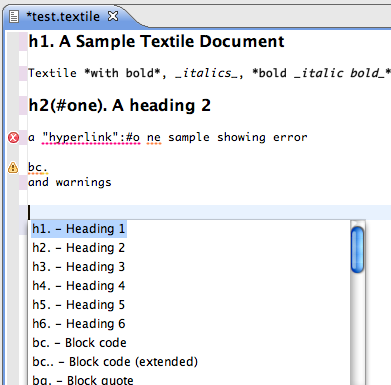
Task: Place cursor in 'h1. A Sample Textile Document' heading
Action: pos(156,42)
